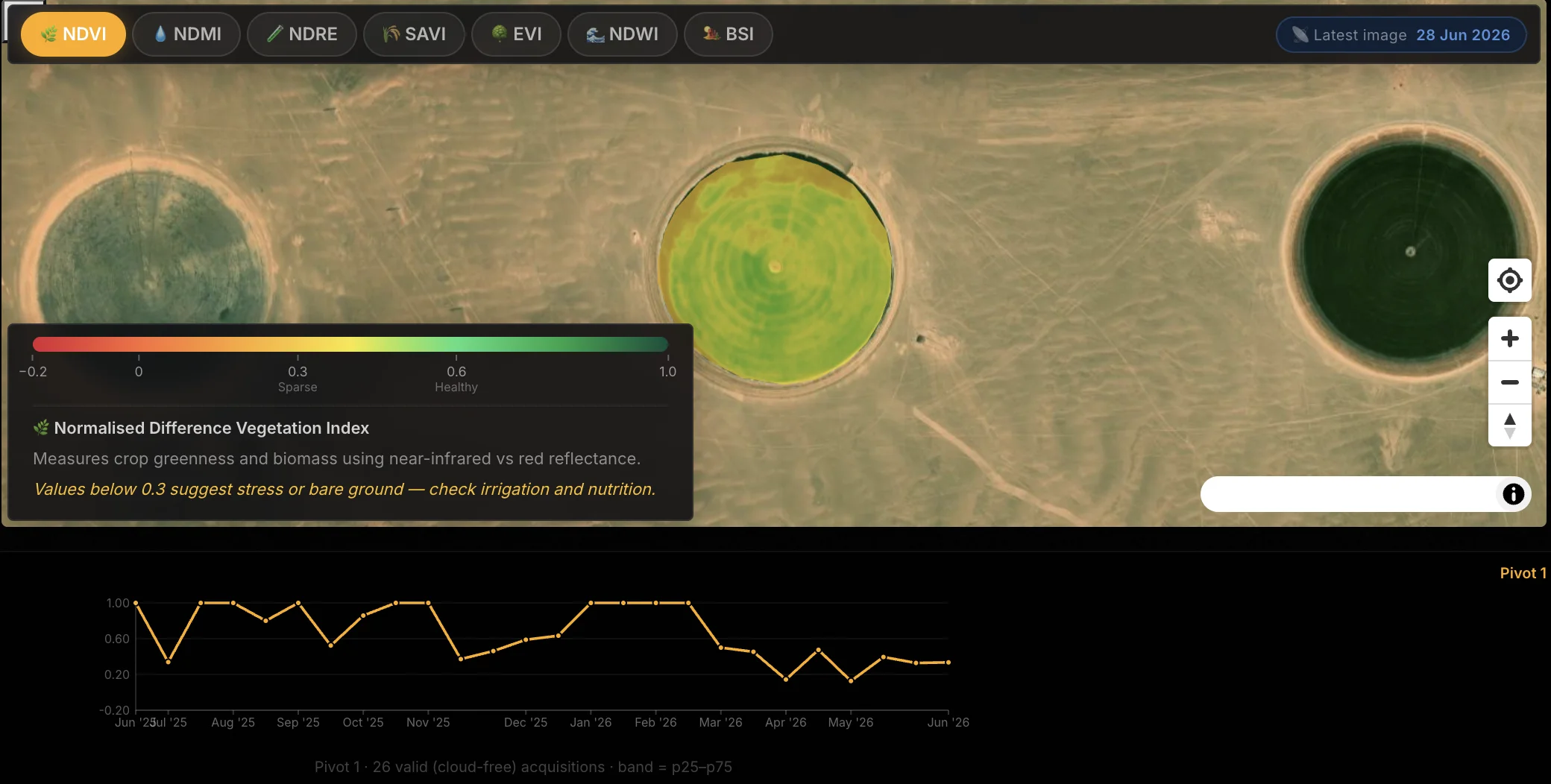Click the grain icon on SAVI tab

[391, 34]
